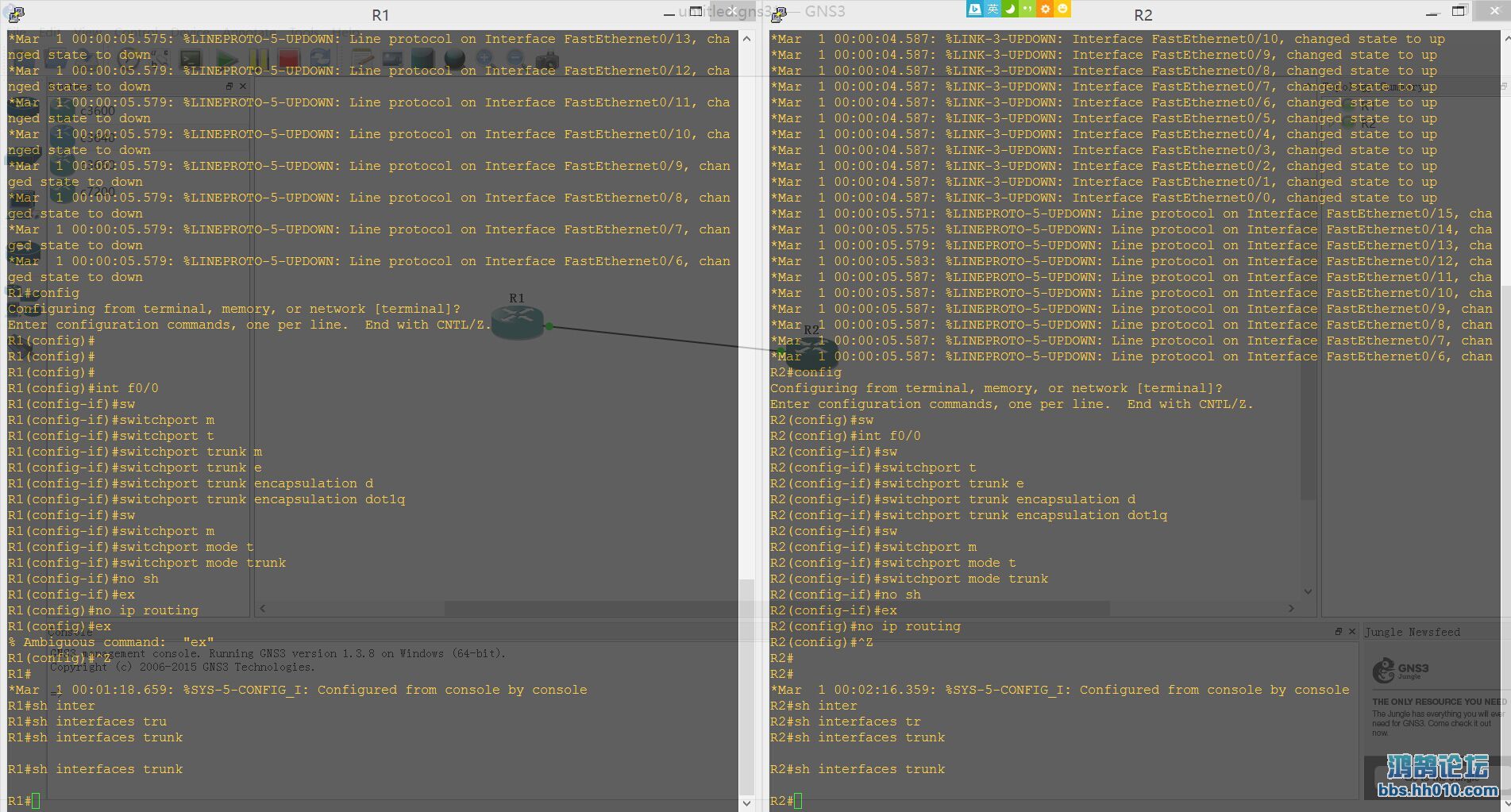The height and width of the screenshot is (812, 1511).
Task: Click R2 line 'switchport mode trunk'
Action: [909, 579]
